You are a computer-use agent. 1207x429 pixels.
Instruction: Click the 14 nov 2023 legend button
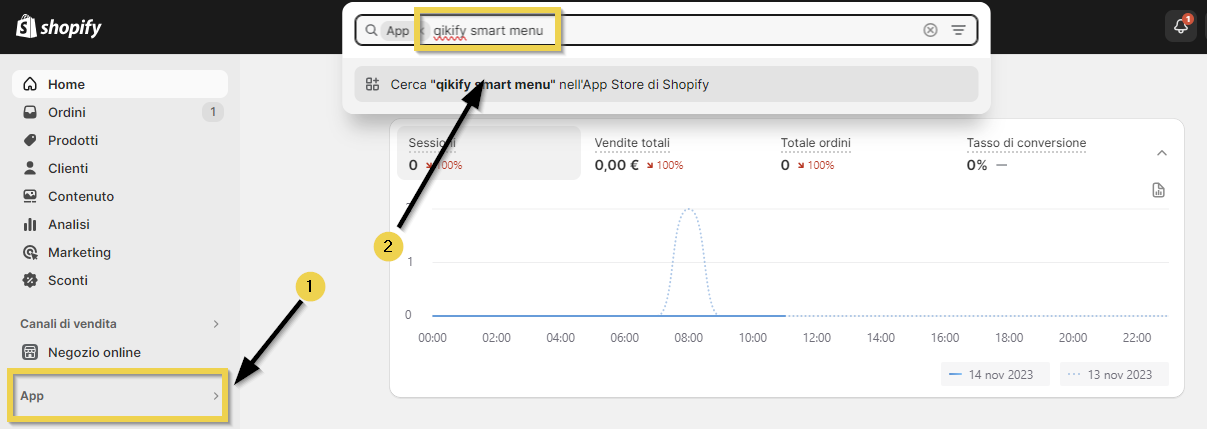995,374
